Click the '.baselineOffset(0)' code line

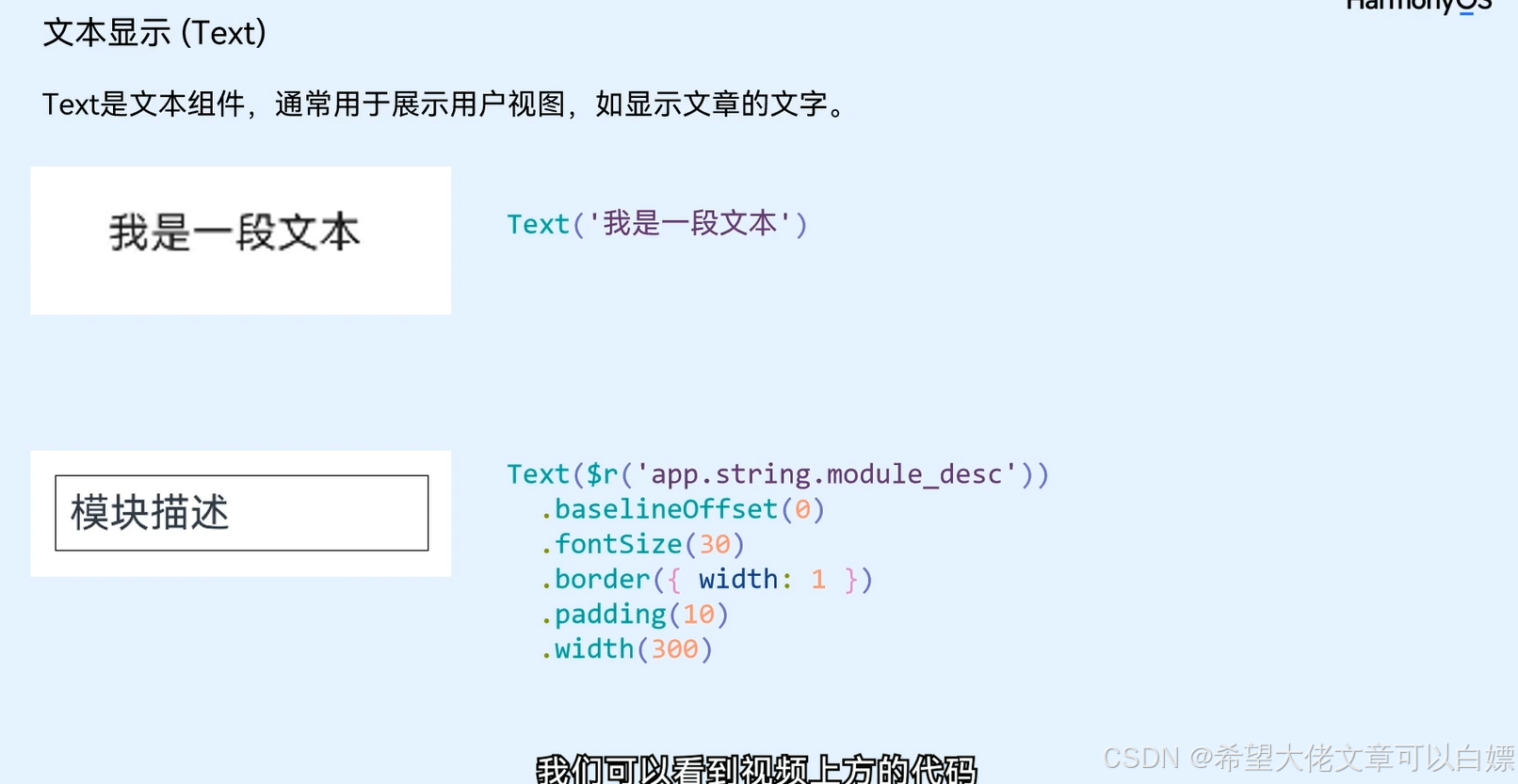(x=683, y=509)
